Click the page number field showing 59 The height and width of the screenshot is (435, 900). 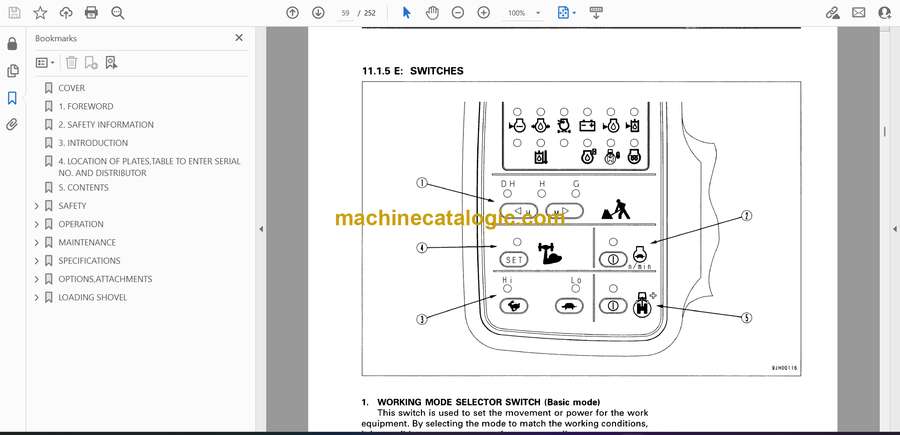[x=345, y=13]
